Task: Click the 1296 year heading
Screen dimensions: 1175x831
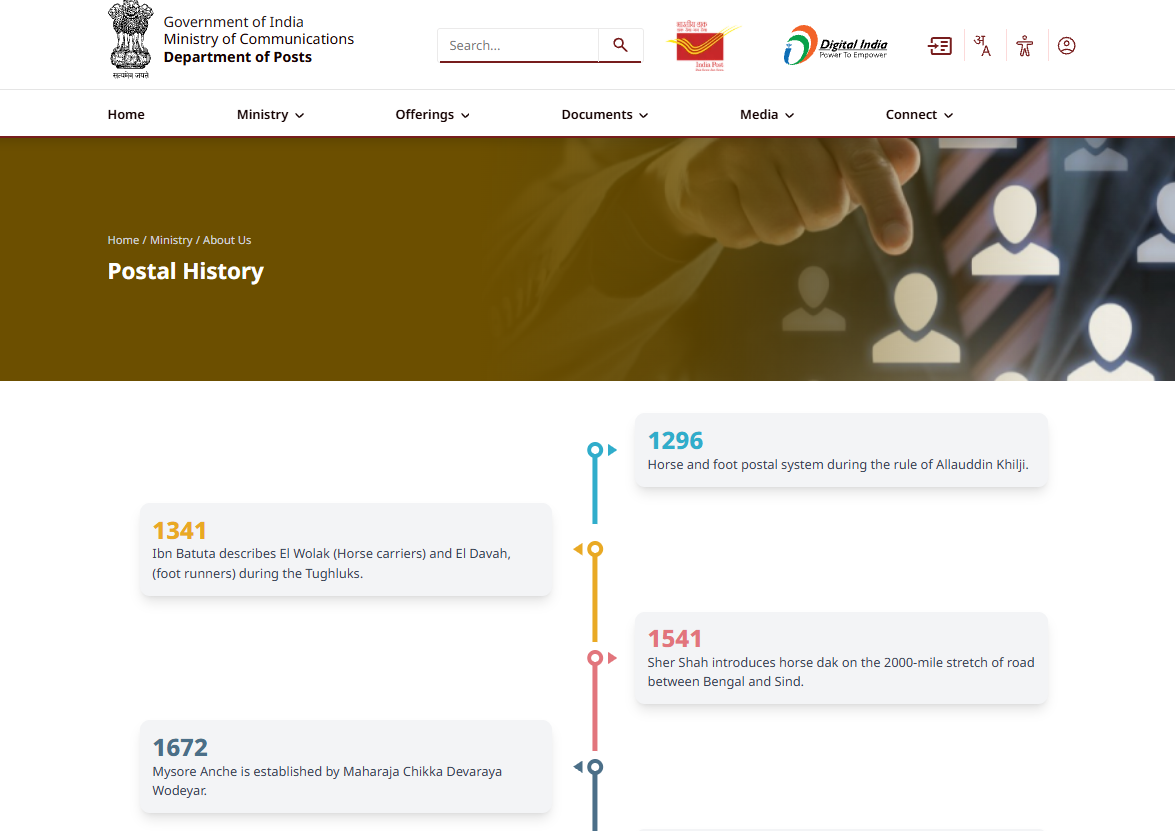Action: click(675, 441)
